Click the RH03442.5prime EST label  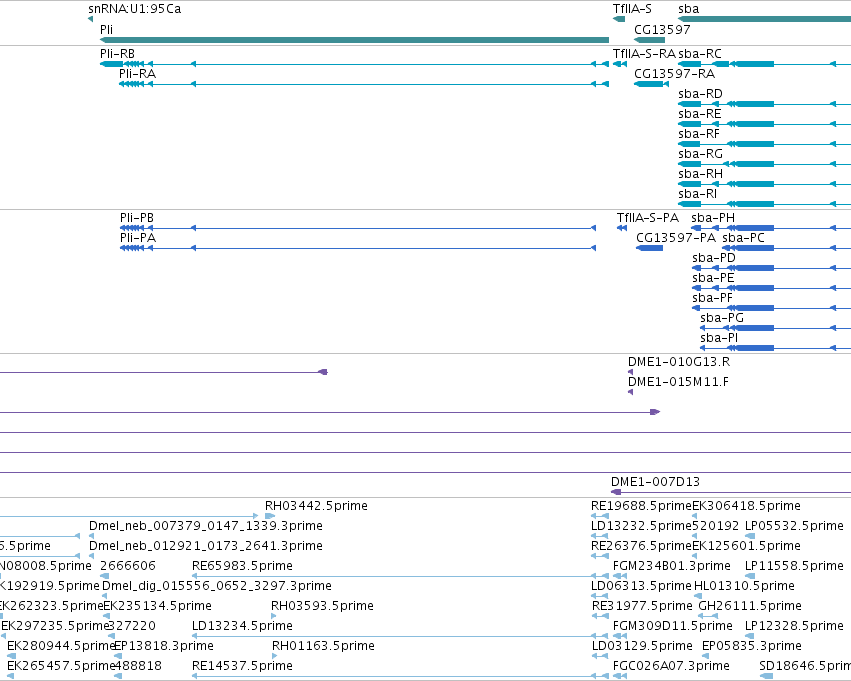click(x=316, y=506)
